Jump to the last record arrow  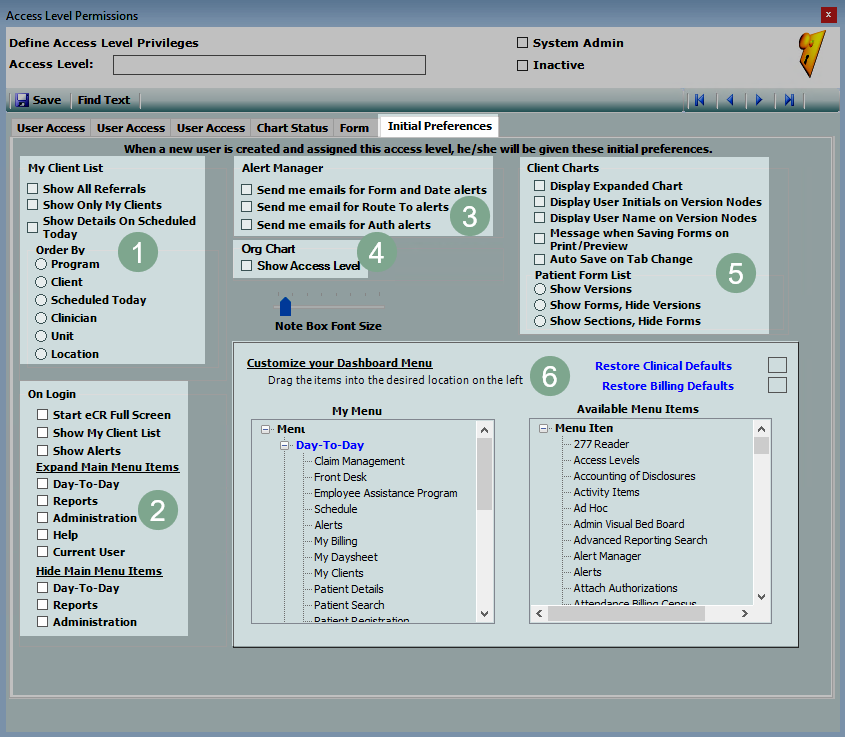coord(789,100)
